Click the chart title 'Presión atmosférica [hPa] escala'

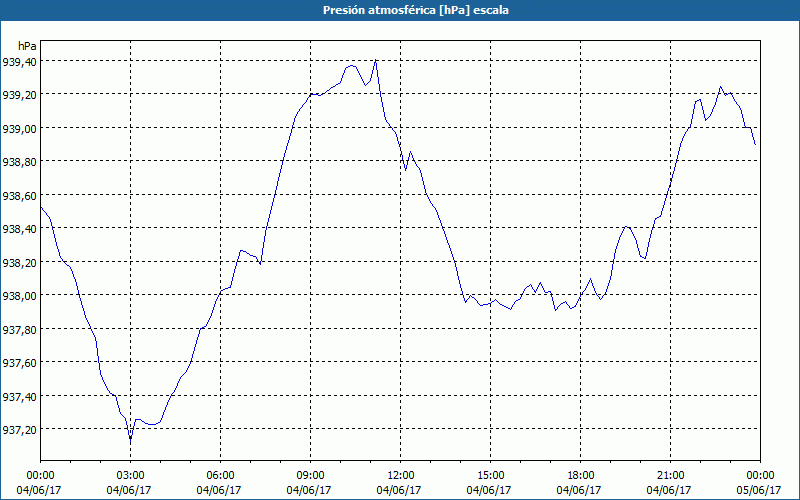415,10
